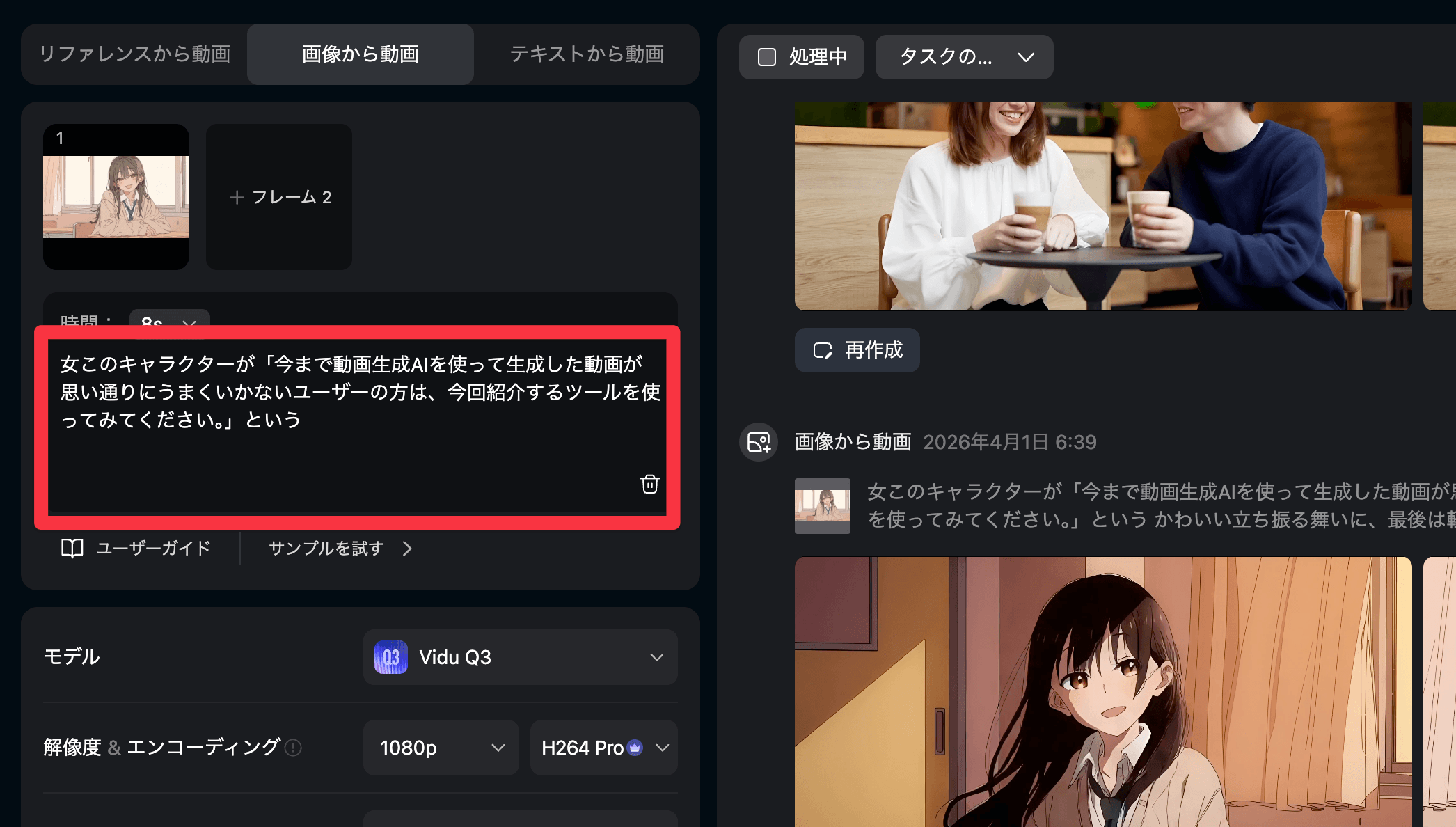Open the 1080p resolution dropdown
Viewport: 1456px width, 827px height.
pyautogui.click(x=441, y=748)
